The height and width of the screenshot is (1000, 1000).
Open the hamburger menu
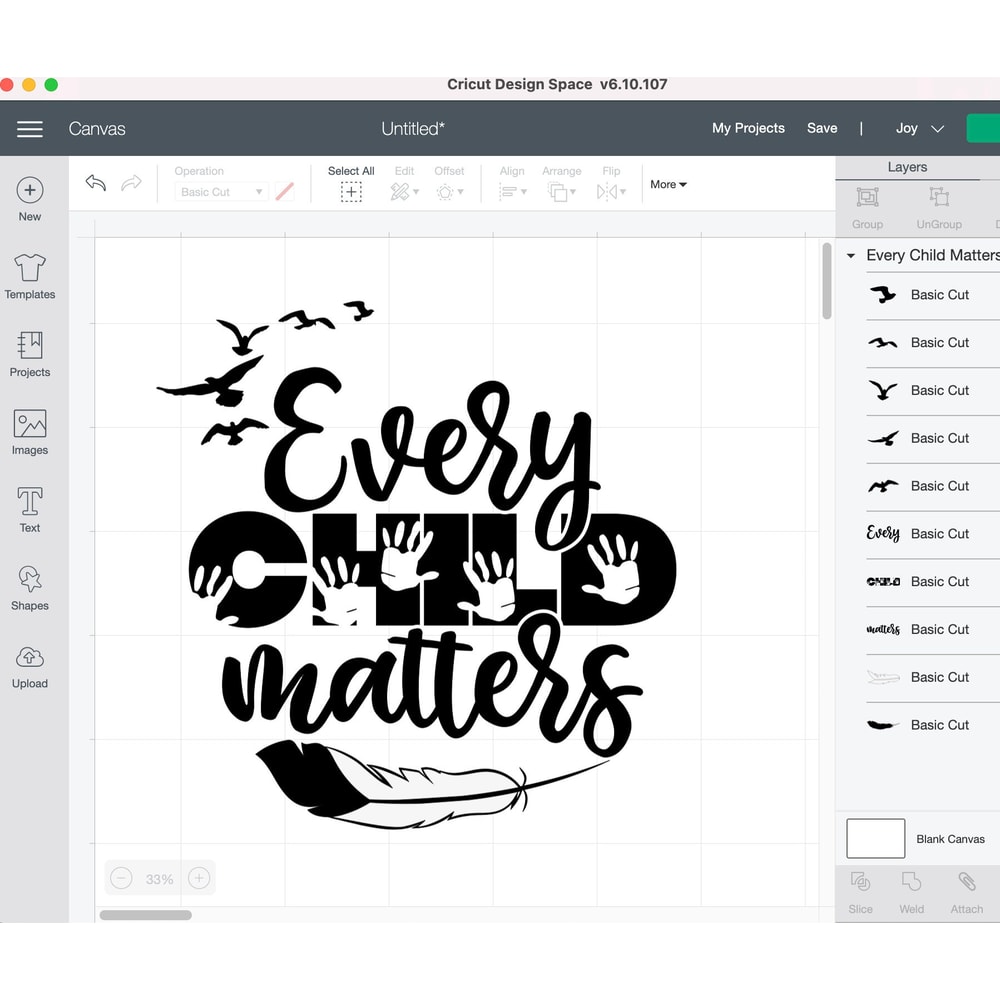click(29, 128)
